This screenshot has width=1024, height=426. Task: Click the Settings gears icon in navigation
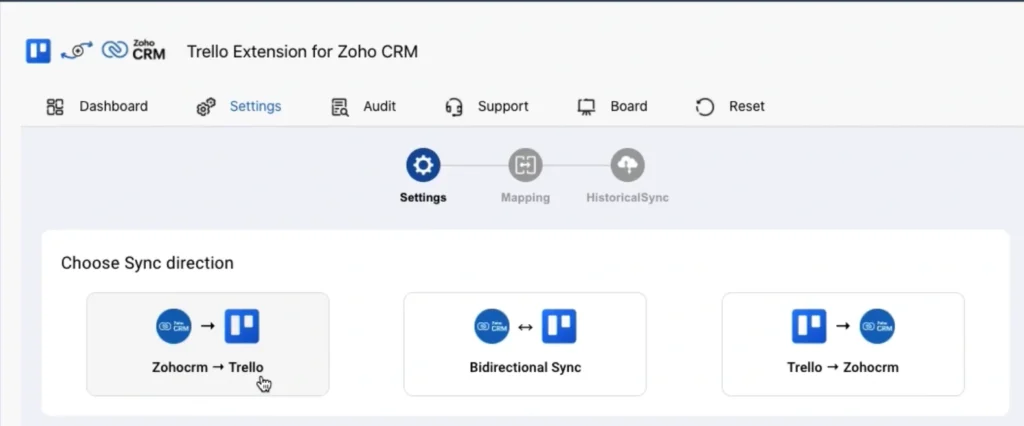point(206,106)
